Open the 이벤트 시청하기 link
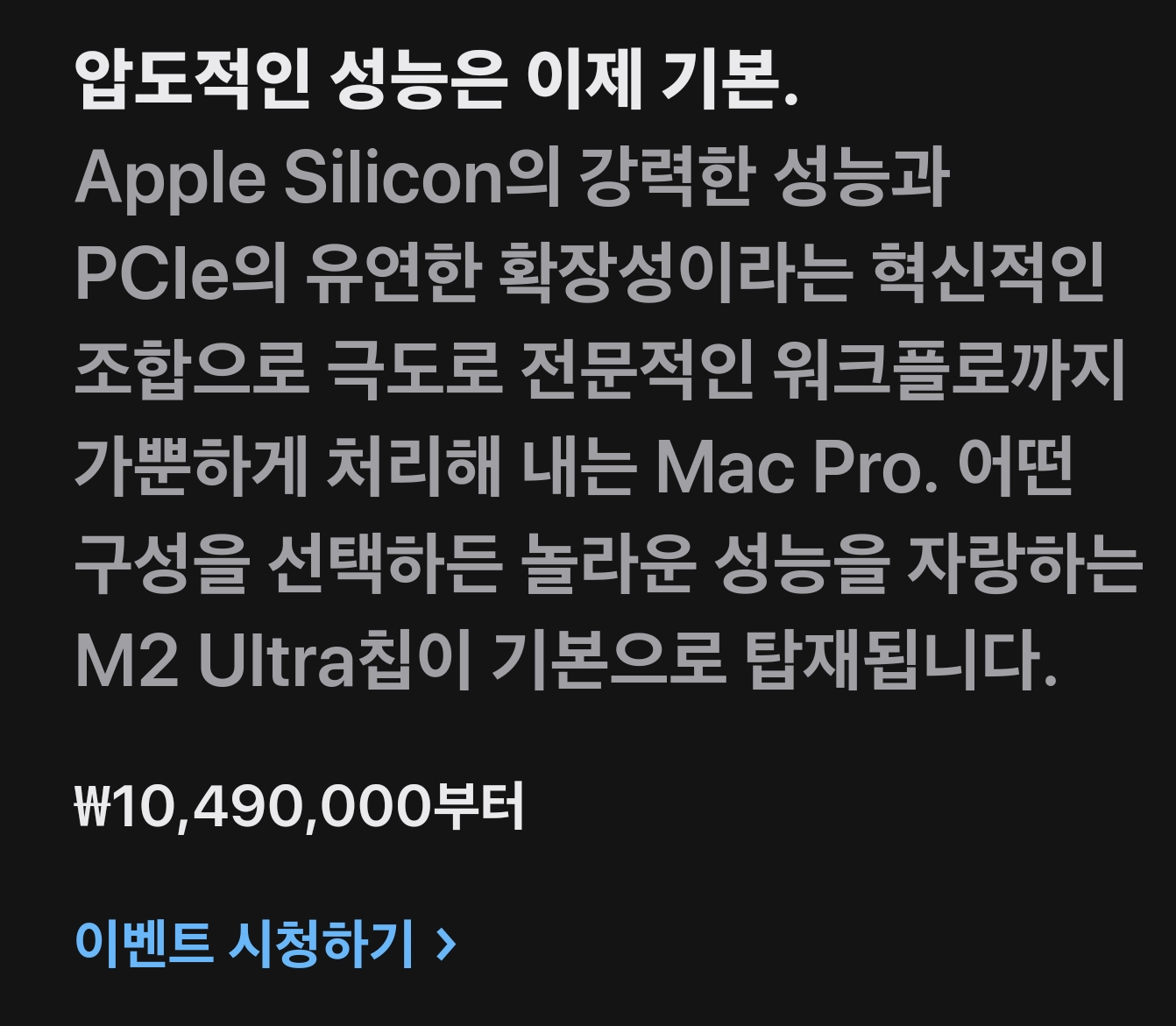The width and height of the screenshot is (1176, 1026). (266, 943)
